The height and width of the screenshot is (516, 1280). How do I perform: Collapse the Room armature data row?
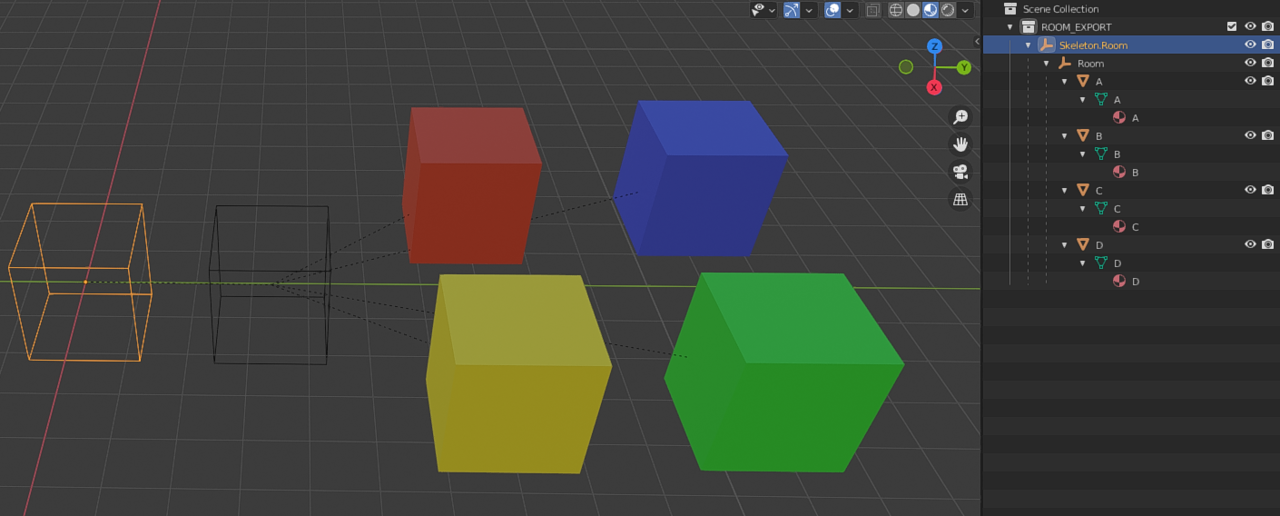(1046, 63)
